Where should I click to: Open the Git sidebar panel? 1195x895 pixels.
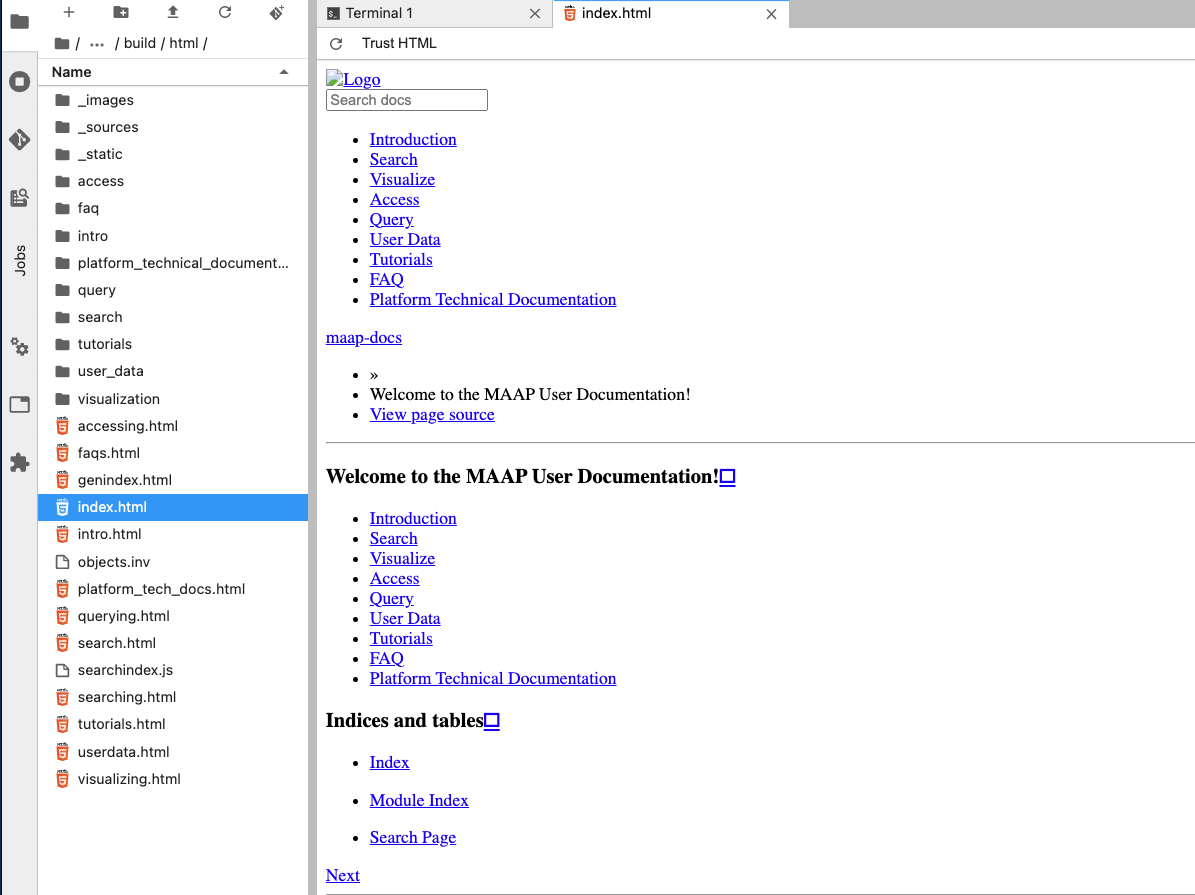pos(20,140)
